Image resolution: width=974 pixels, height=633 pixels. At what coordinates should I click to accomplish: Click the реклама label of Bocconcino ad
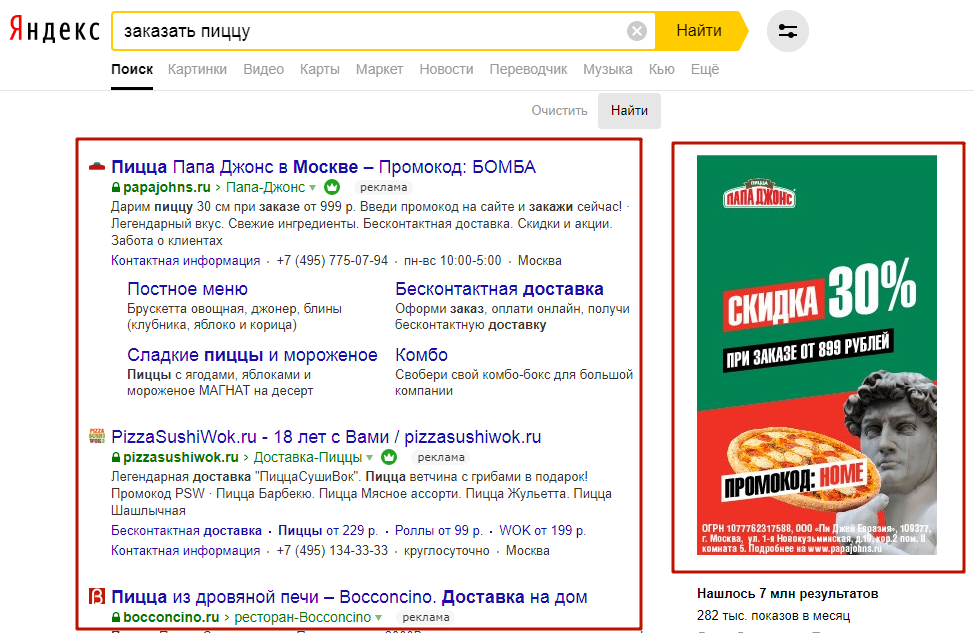[x=426, y=617]
